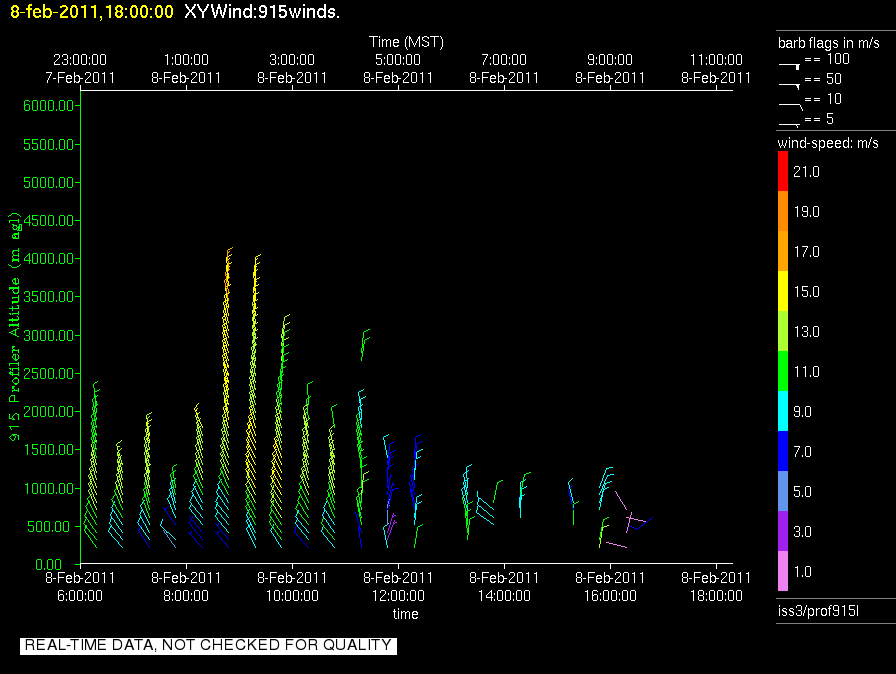Select the 16:00:00 bottom time axis tick
The image size is (896, 674).
coord(609,594)
